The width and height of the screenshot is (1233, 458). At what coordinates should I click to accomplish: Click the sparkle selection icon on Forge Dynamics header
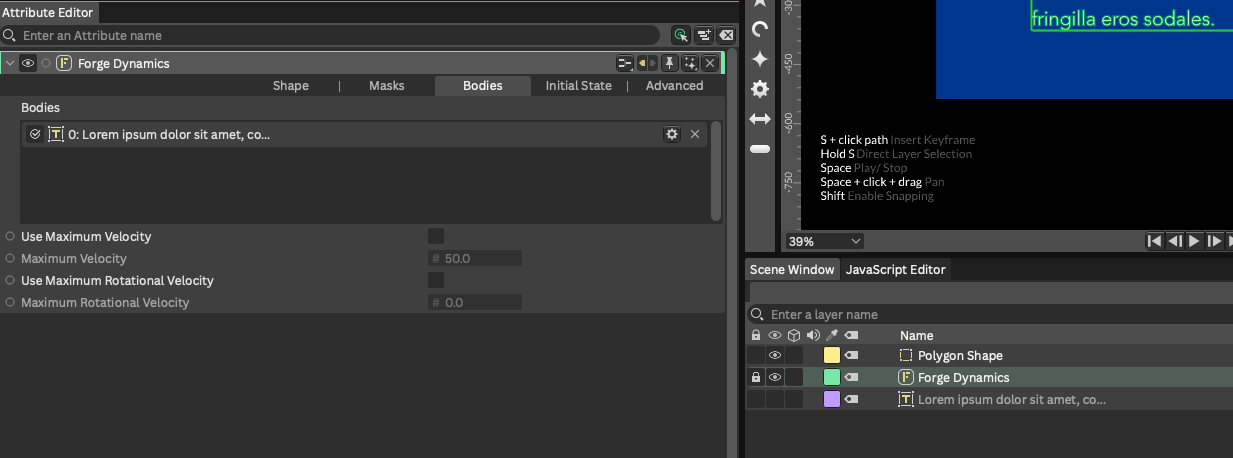[x=690, y=63]
